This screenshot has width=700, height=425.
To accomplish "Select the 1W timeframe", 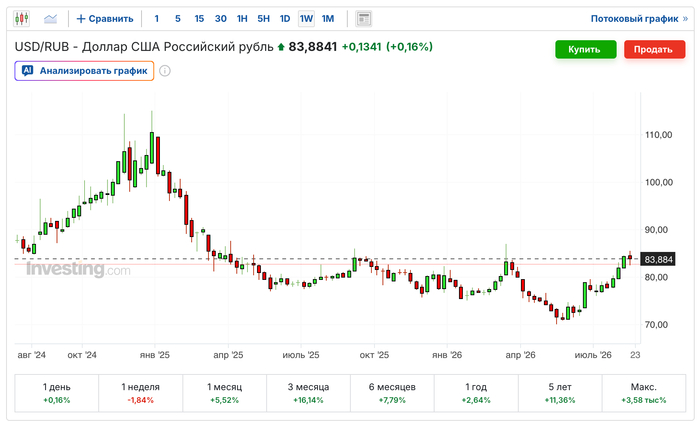I will pos(306,19).
